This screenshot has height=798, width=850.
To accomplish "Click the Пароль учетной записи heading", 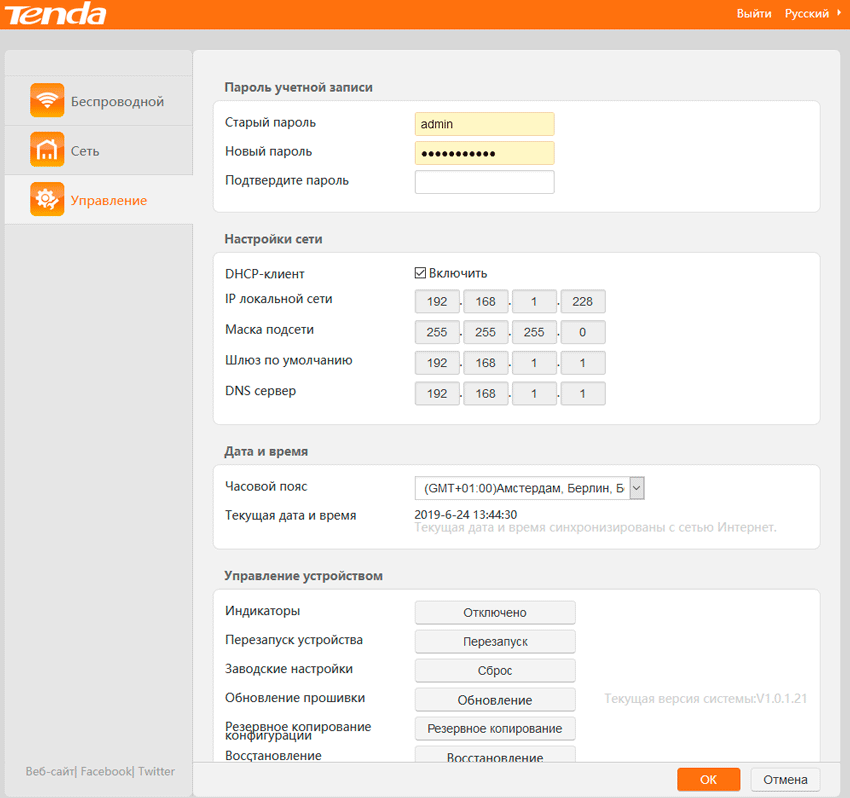I will 299,87.
